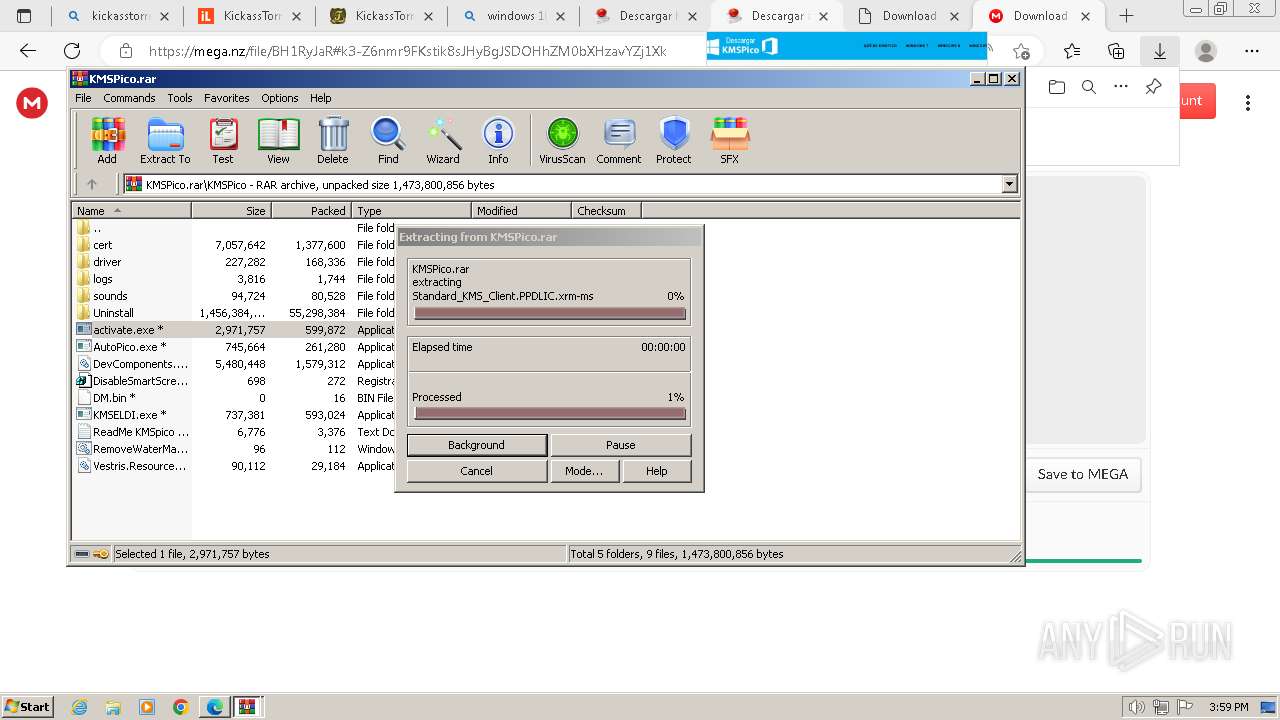Click the Save to MEGA button

click(1083, 474)
